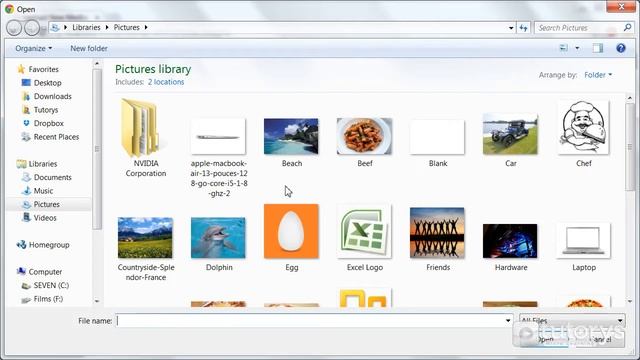Click the File name input field
The width and height of the screenshot is (640, 360).
pos(310,320)
